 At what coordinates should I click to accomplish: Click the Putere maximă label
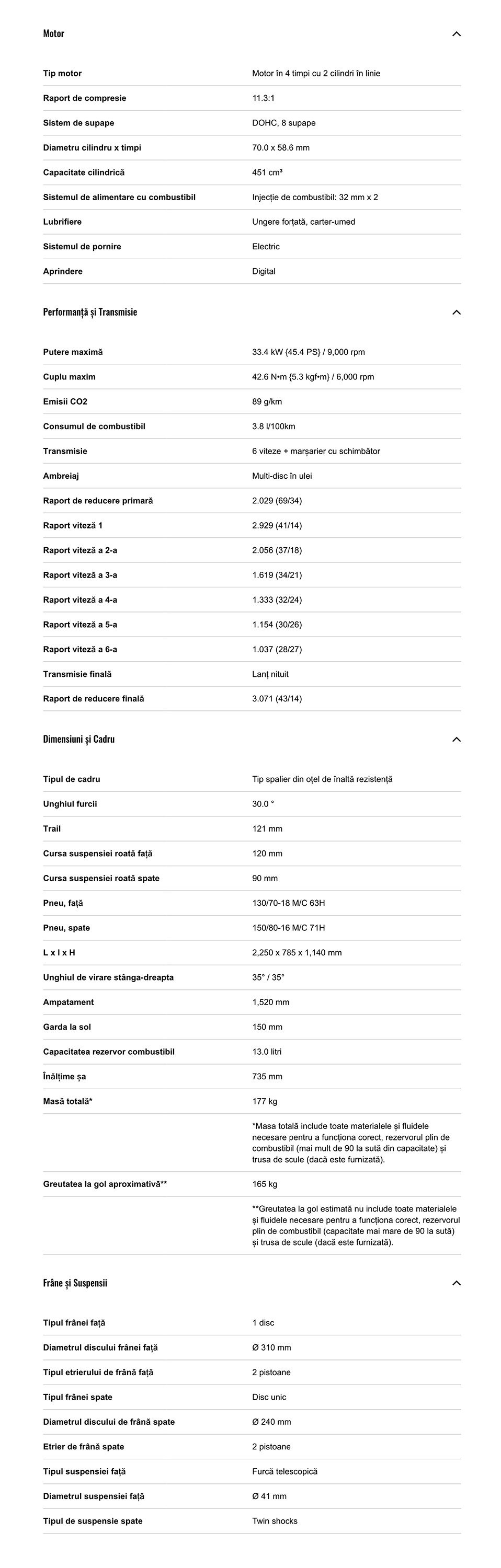click(73, 352)
